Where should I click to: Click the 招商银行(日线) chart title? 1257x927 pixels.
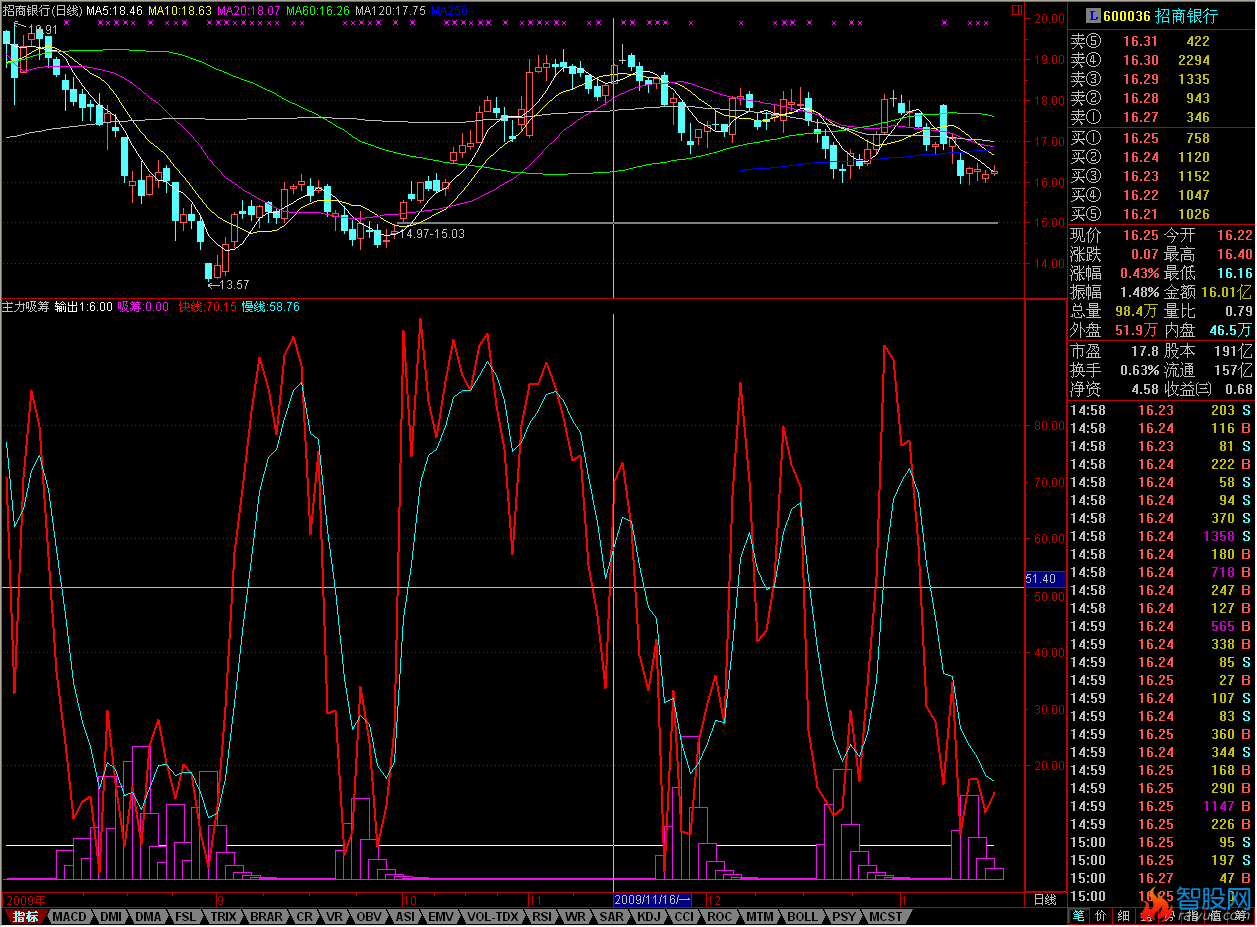click(x=41, y=10)
